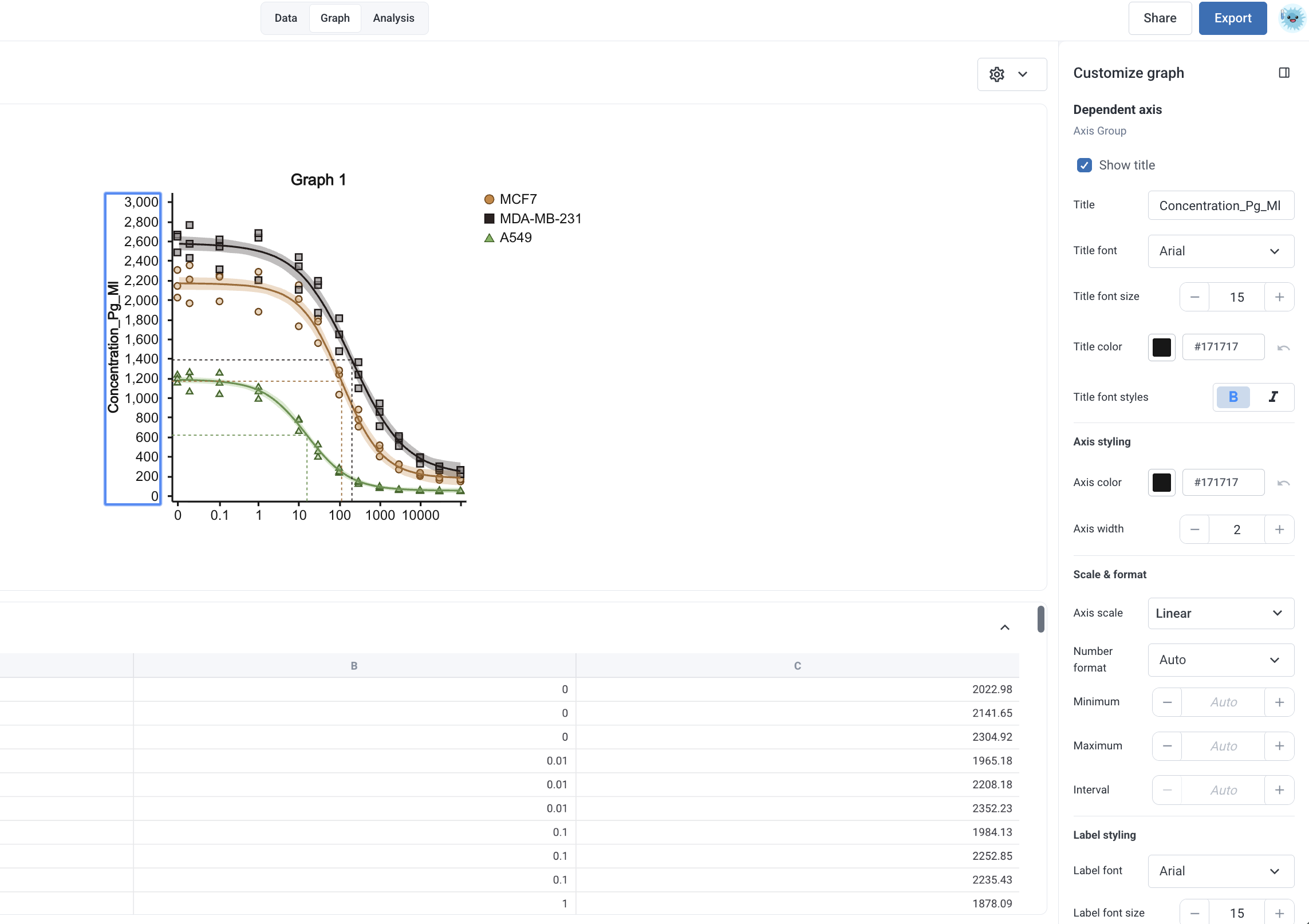Switch to the Analysis tab
The image size is (1309, 924).
tap(393, 18)
